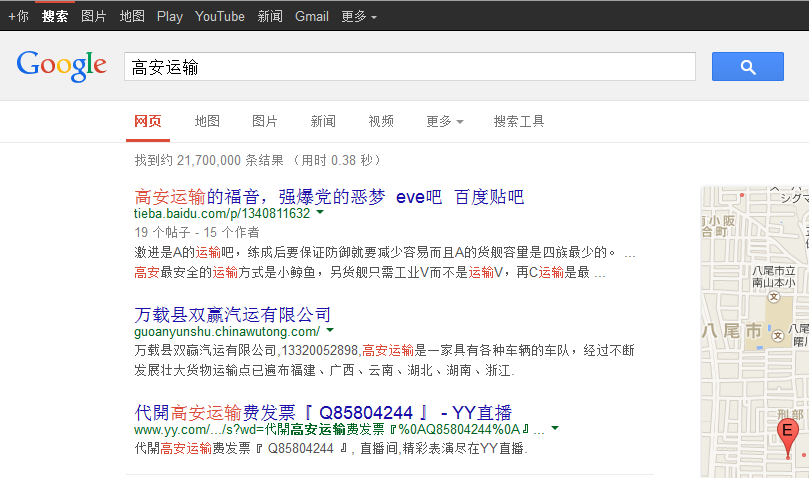
Task: Open green arrow beside guoanyunshu.chinawutong.com URL
Action: (330, 330)
